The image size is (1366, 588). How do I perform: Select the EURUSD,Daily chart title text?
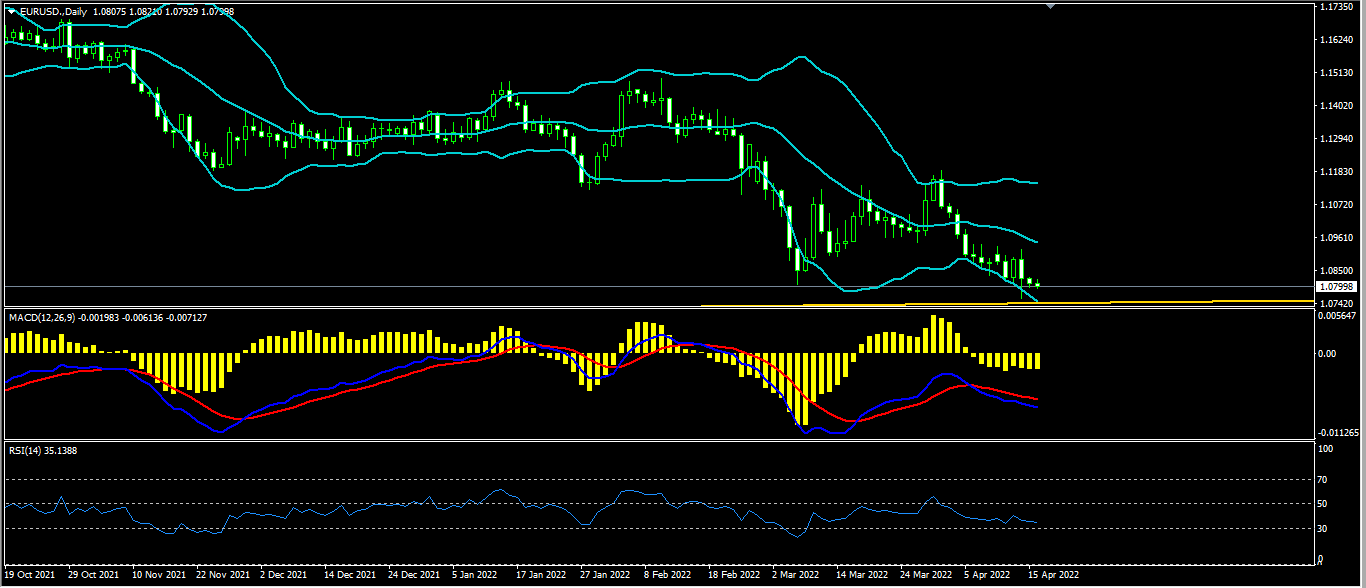tap(52, 11)
